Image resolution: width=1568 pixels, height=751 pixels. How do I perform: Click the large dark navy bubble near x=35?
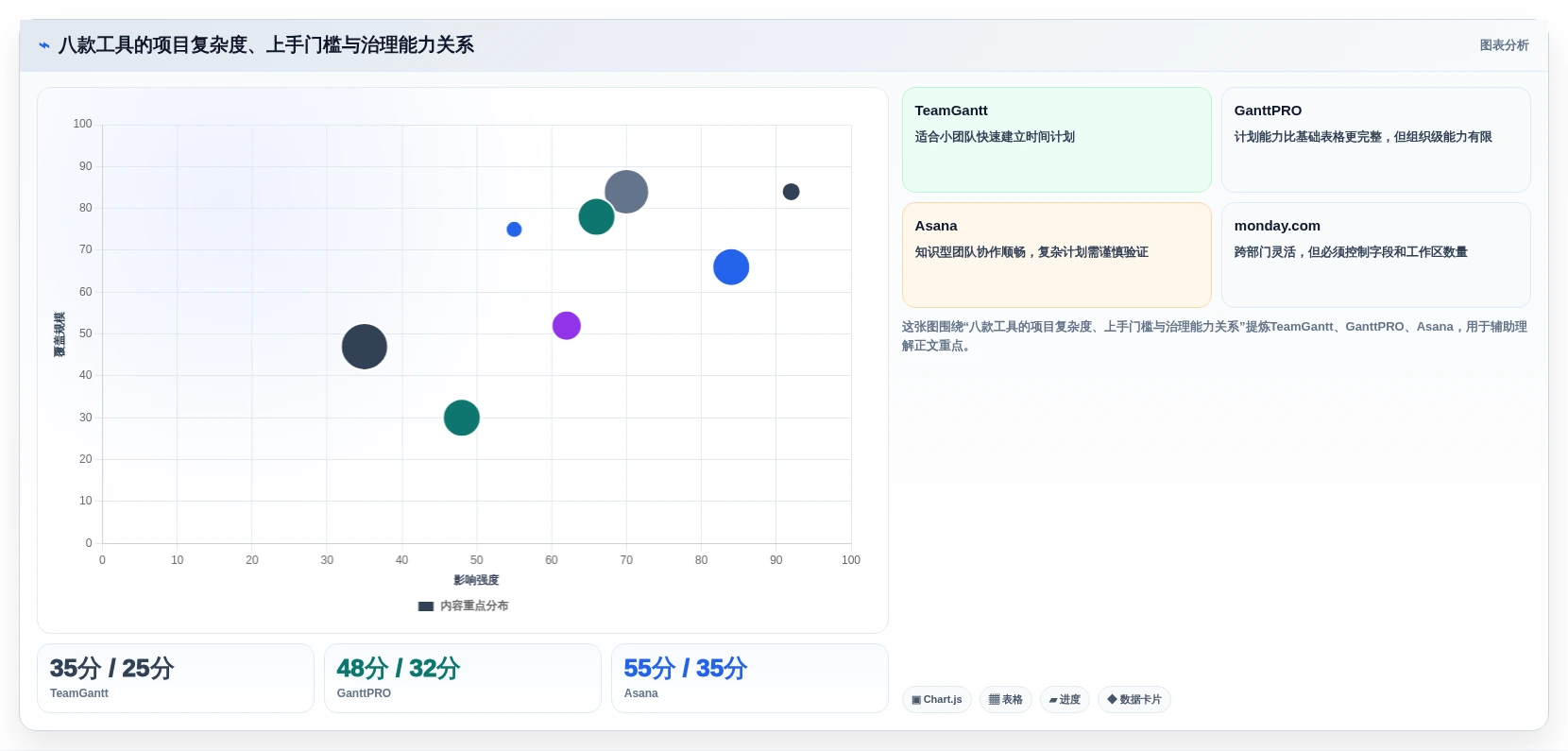(x=365, y=347)
